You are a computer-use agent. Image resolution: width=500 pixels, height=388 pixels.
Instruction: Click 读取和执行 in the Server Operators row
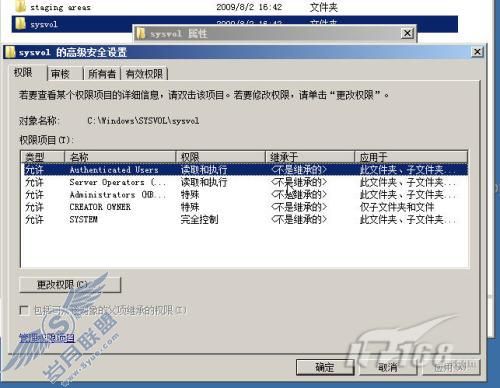tap(204, 182)
